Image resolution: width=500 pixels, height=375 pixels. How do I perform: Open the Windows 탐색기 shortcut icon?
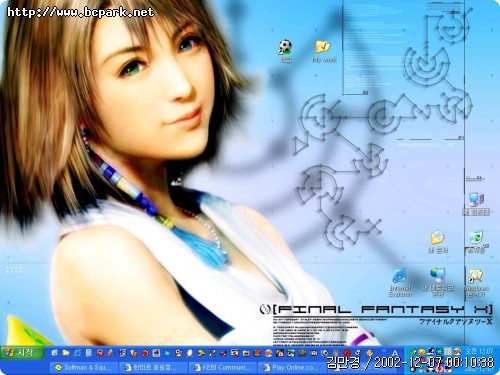click(x=476, y=283)
